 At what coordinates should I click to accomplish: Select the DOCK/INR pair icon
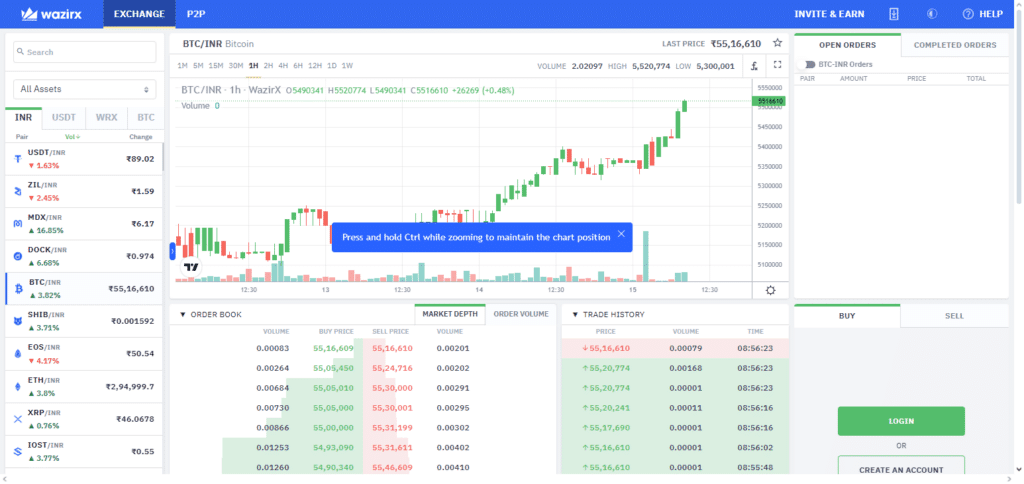point(18,256)
